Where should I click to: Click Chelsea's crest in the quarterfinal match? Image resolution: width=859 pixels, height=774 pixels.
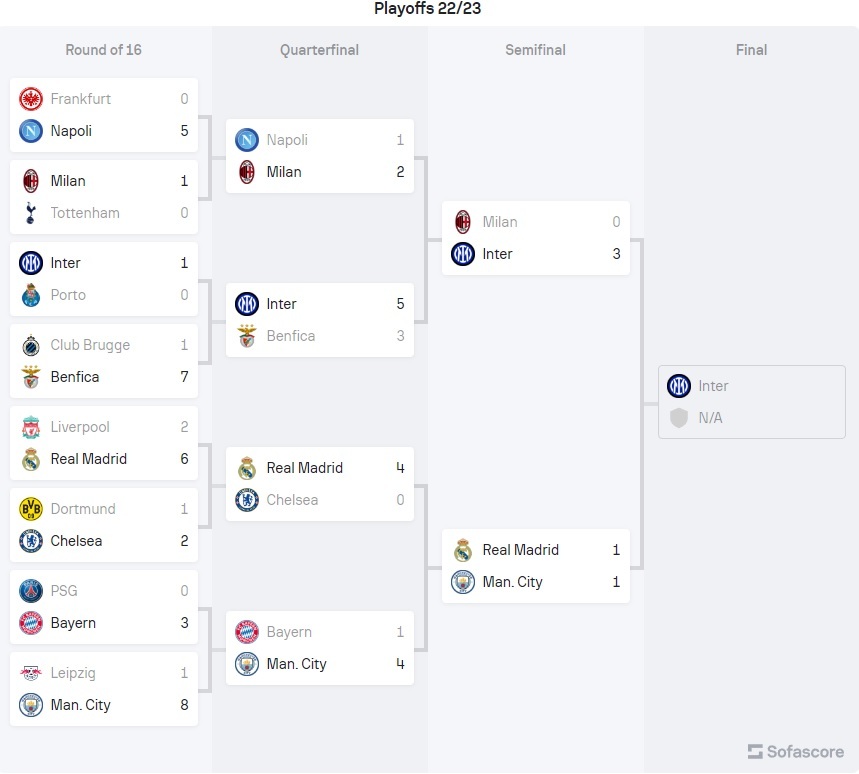click(247, 500)
